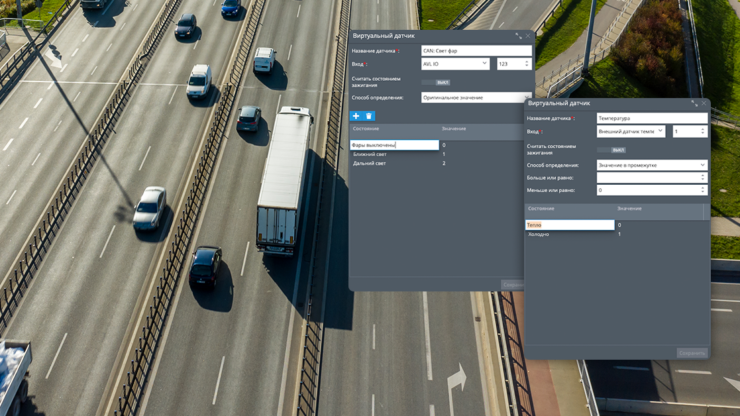
Task: Select the Ближний свет state row
Action: point(437,154)
